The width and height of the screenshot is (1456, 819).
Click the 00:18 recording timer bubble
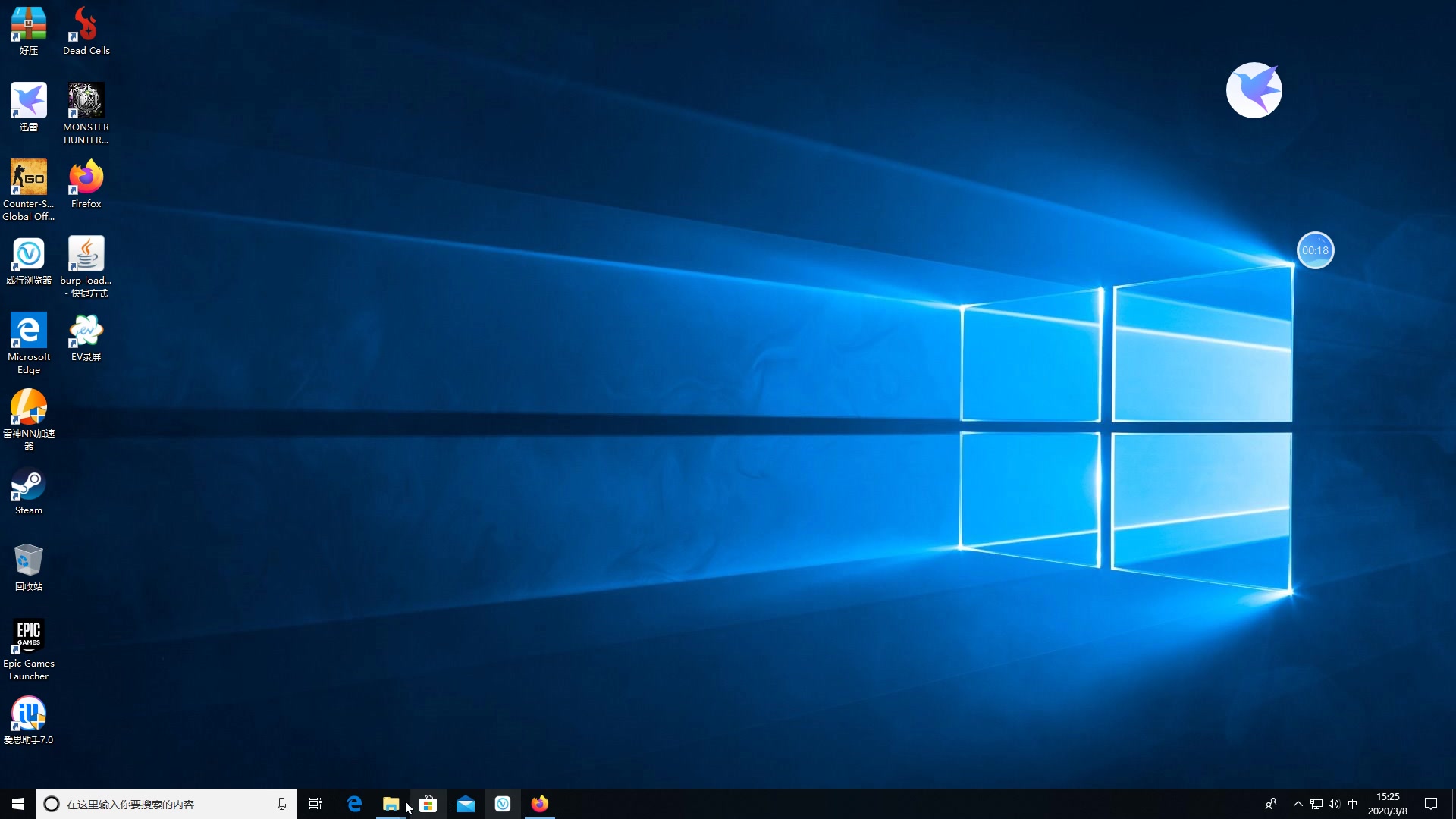click(1315, 250)
